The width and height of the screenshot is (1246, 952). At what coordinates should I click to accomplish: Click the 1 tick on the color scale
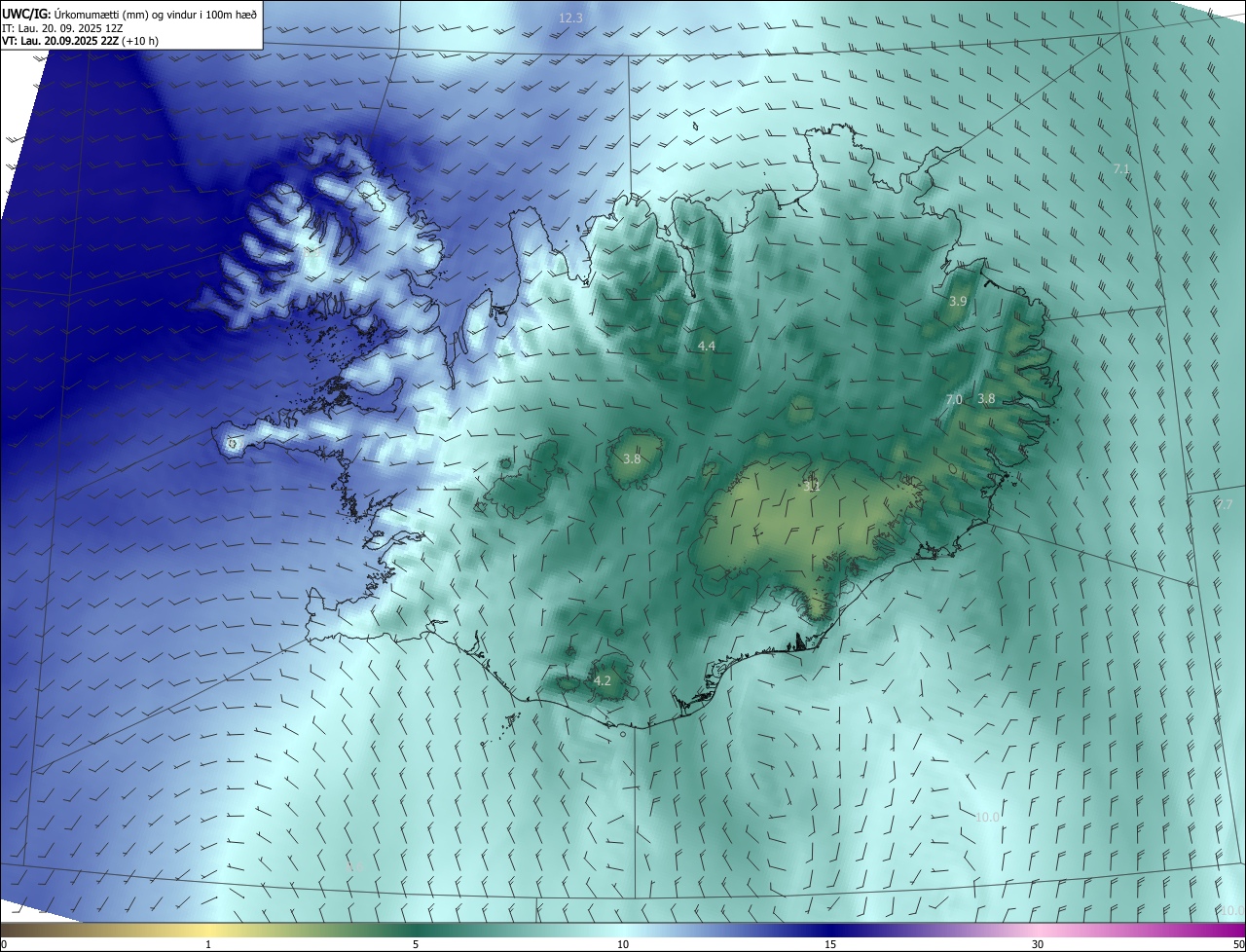point(208,945)
